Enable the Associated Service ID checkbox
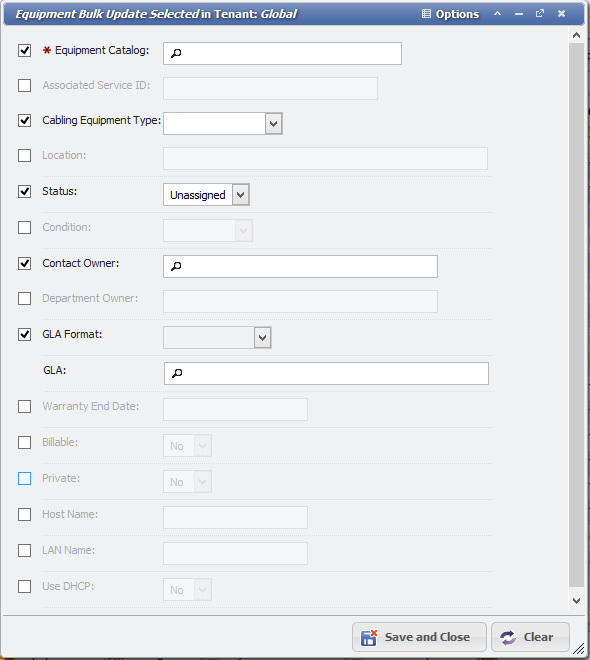Viewport: 590px width, 660px height. tap(24, 85)
